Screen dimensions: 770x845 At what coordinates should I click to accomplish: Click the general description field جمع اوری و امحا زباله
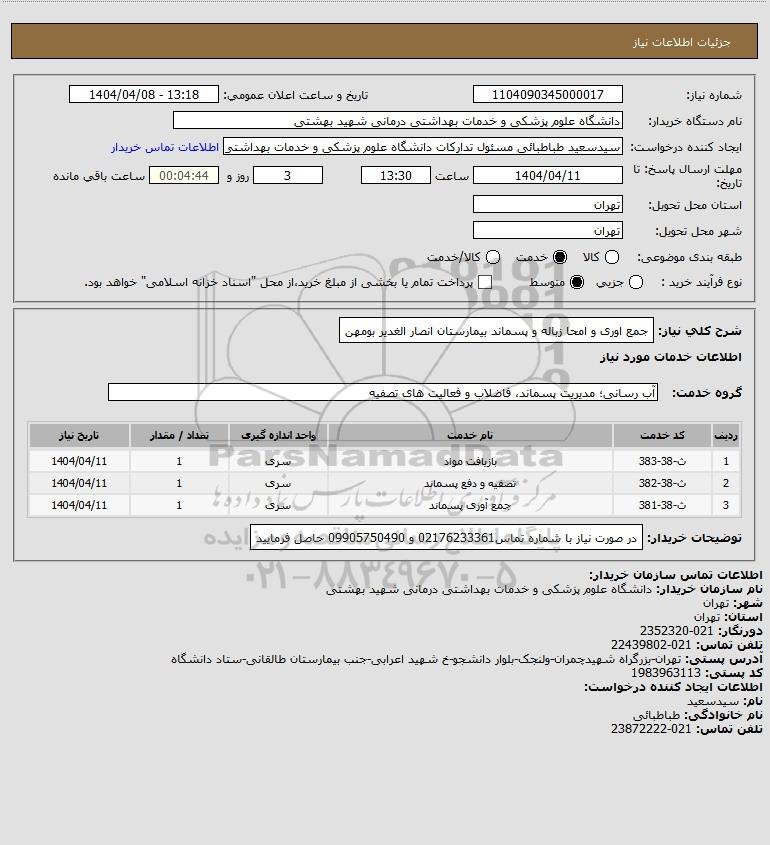pos(496,330)
